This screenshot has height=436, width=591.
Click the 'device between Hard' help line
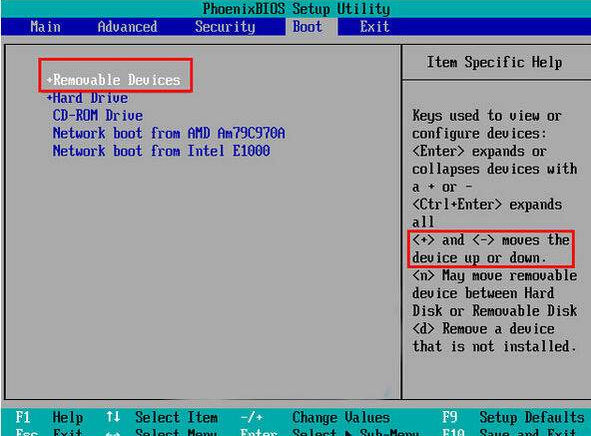[483, 293]
